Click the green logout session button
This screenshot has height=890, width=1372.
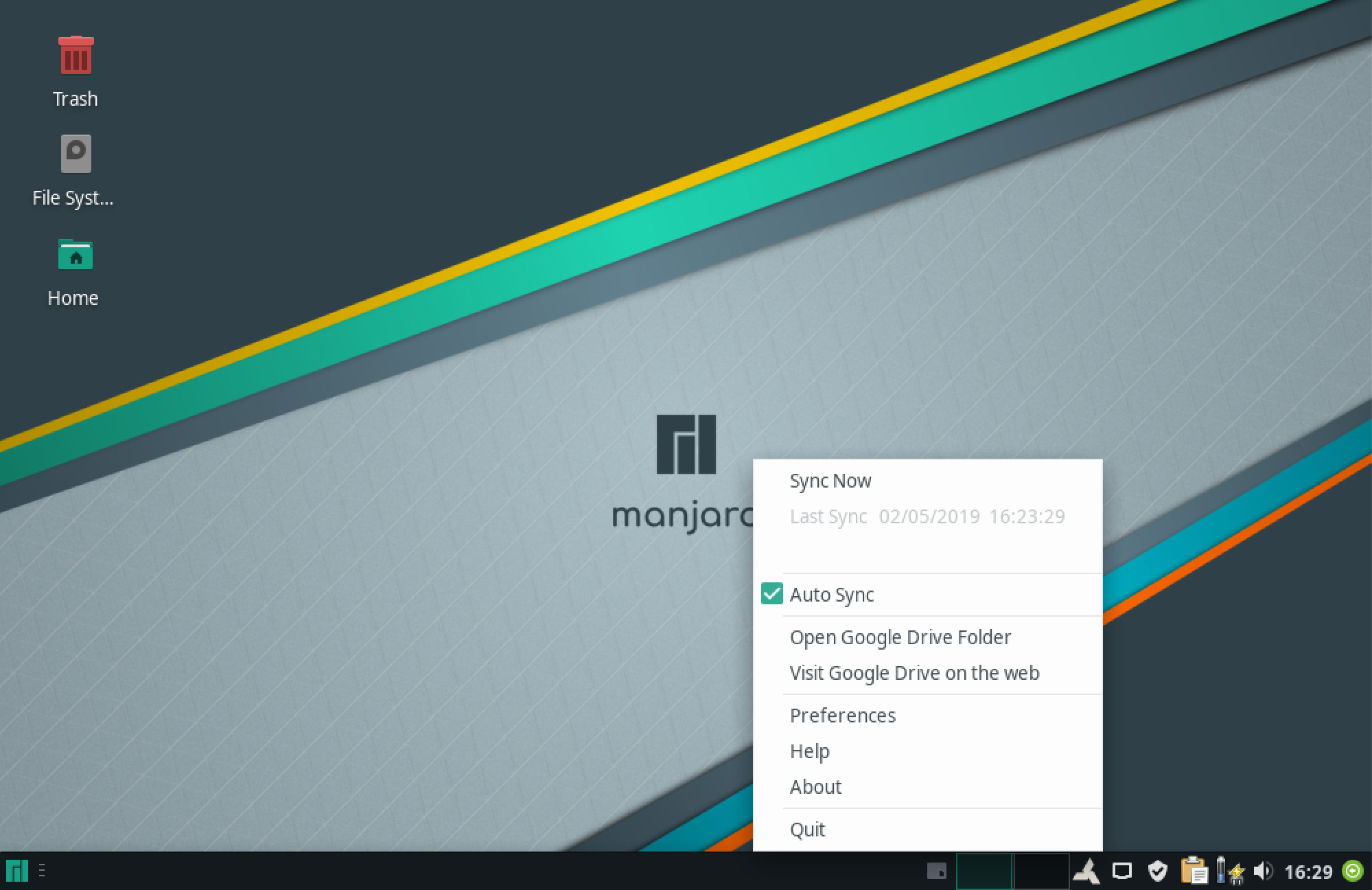[1353, 871]
